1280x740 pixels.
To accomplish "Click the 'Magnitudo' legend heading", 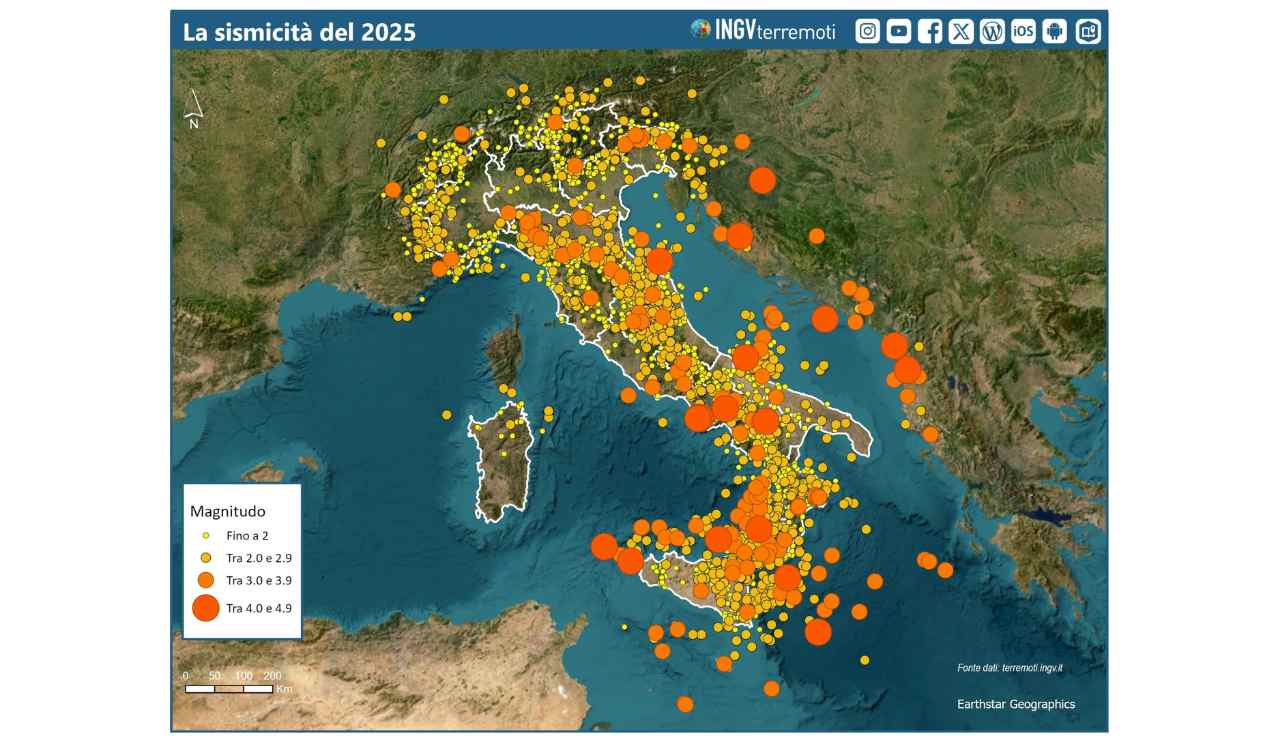I will tap(227, 511).
